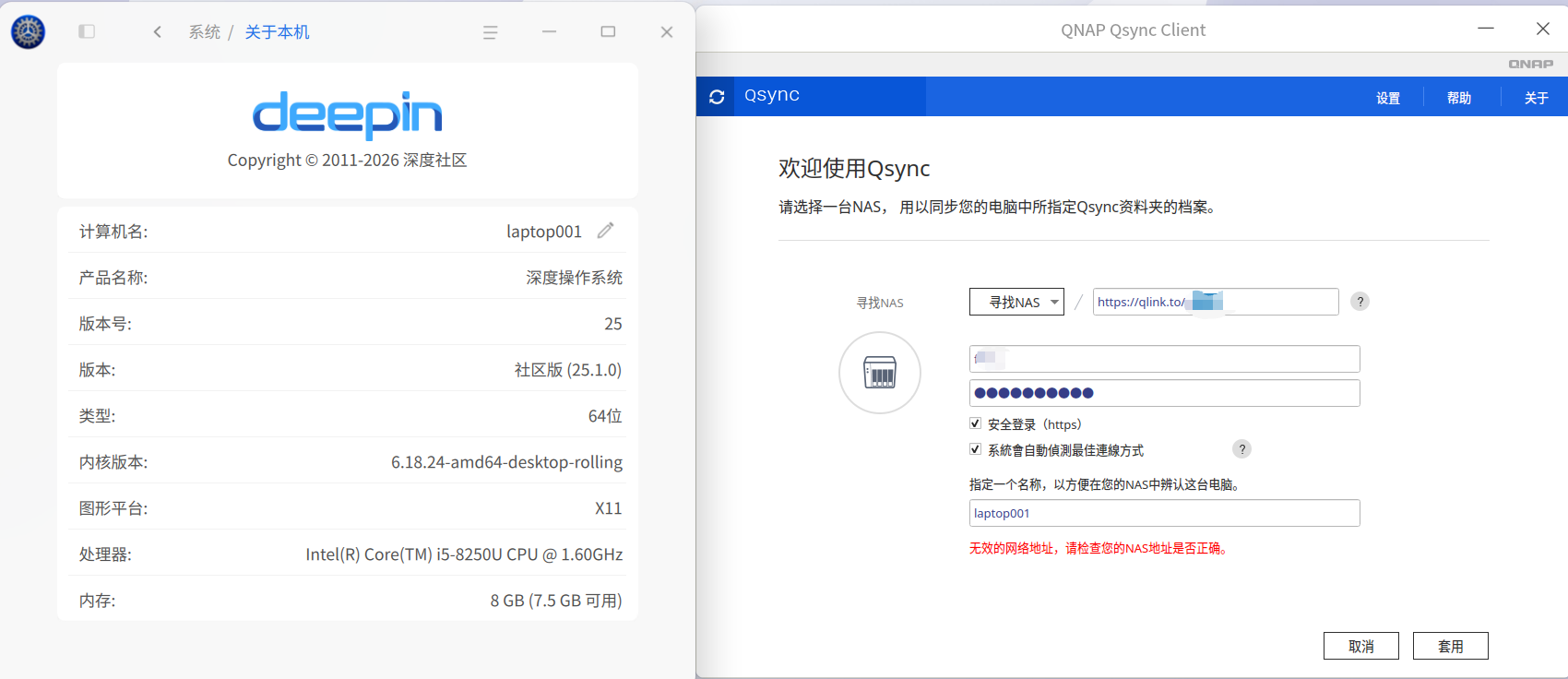Viewport: 1568px width, 679px height.
Task: Click the NAS device icon in circle
Action: point(880,373)
